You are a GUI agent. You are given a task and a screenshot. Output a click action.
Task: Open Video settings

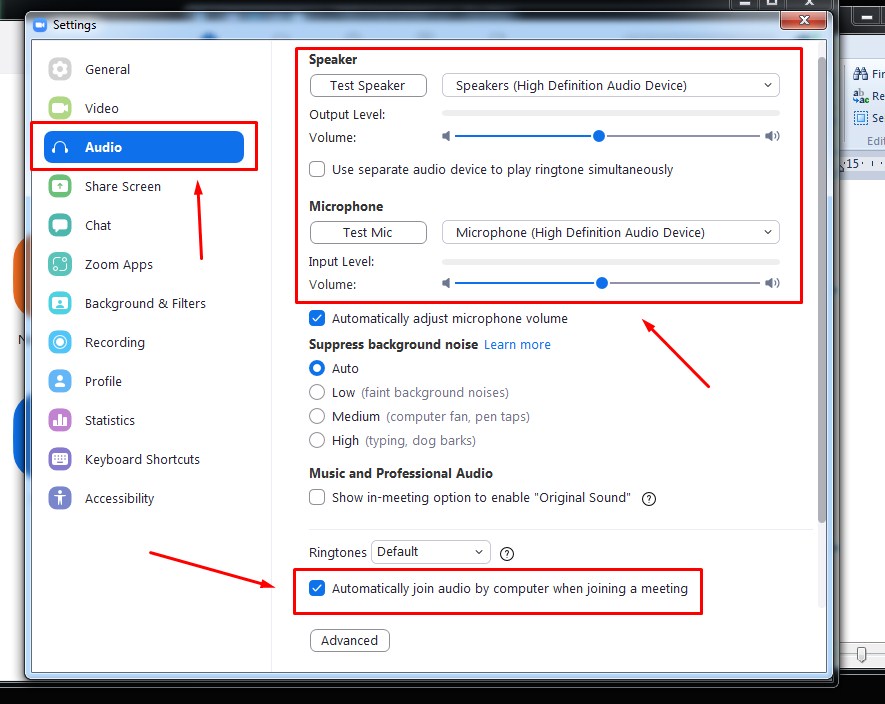pyautogui.click(x=102, y=108)
